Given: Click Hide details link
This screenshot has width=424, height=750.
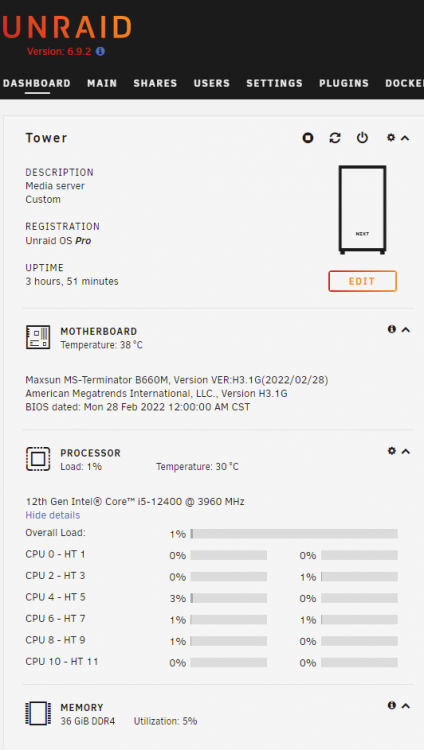Looking at the screenshot, I should tap(53, 515).
